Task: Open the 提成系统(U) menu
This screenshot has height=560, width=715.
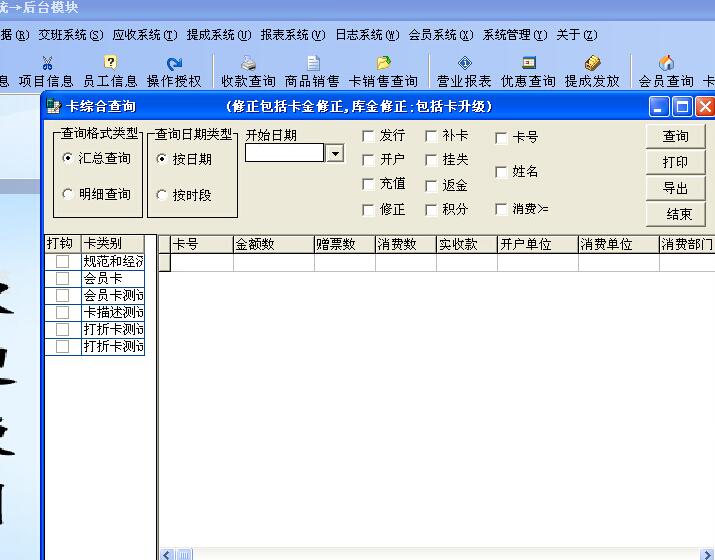Action: point(219,35)
